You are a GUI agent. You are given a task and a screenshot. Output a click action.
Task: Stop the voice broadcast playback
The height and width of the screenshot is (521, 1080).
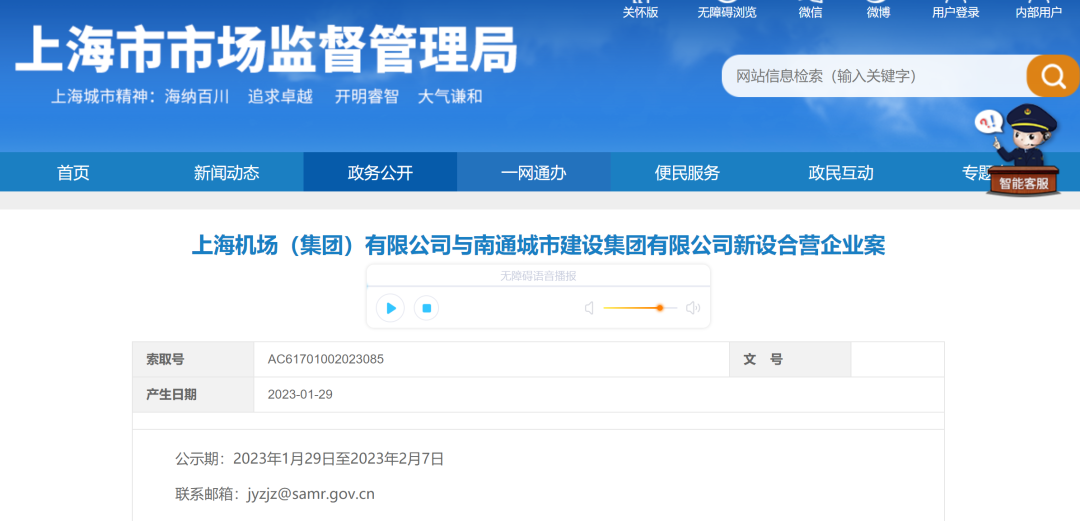tap(426, 308)
